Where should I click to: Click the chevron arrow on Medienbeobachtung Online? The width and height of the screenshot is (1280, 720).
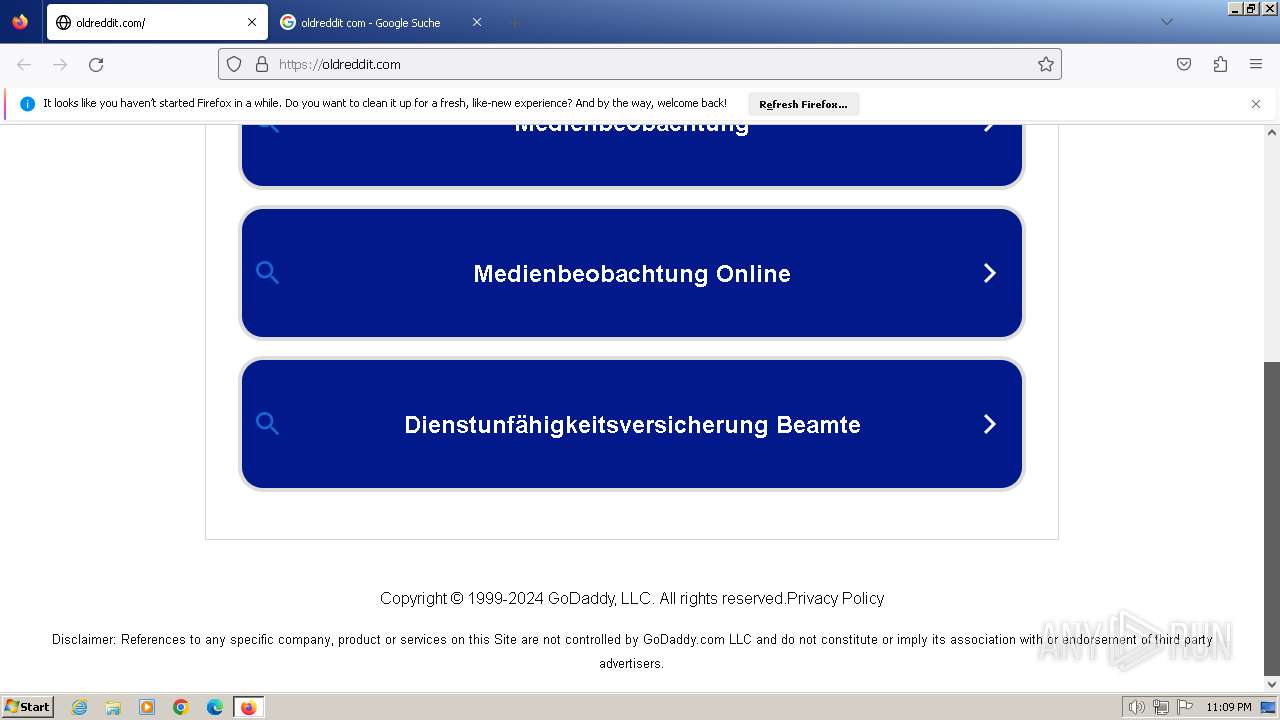990,273
